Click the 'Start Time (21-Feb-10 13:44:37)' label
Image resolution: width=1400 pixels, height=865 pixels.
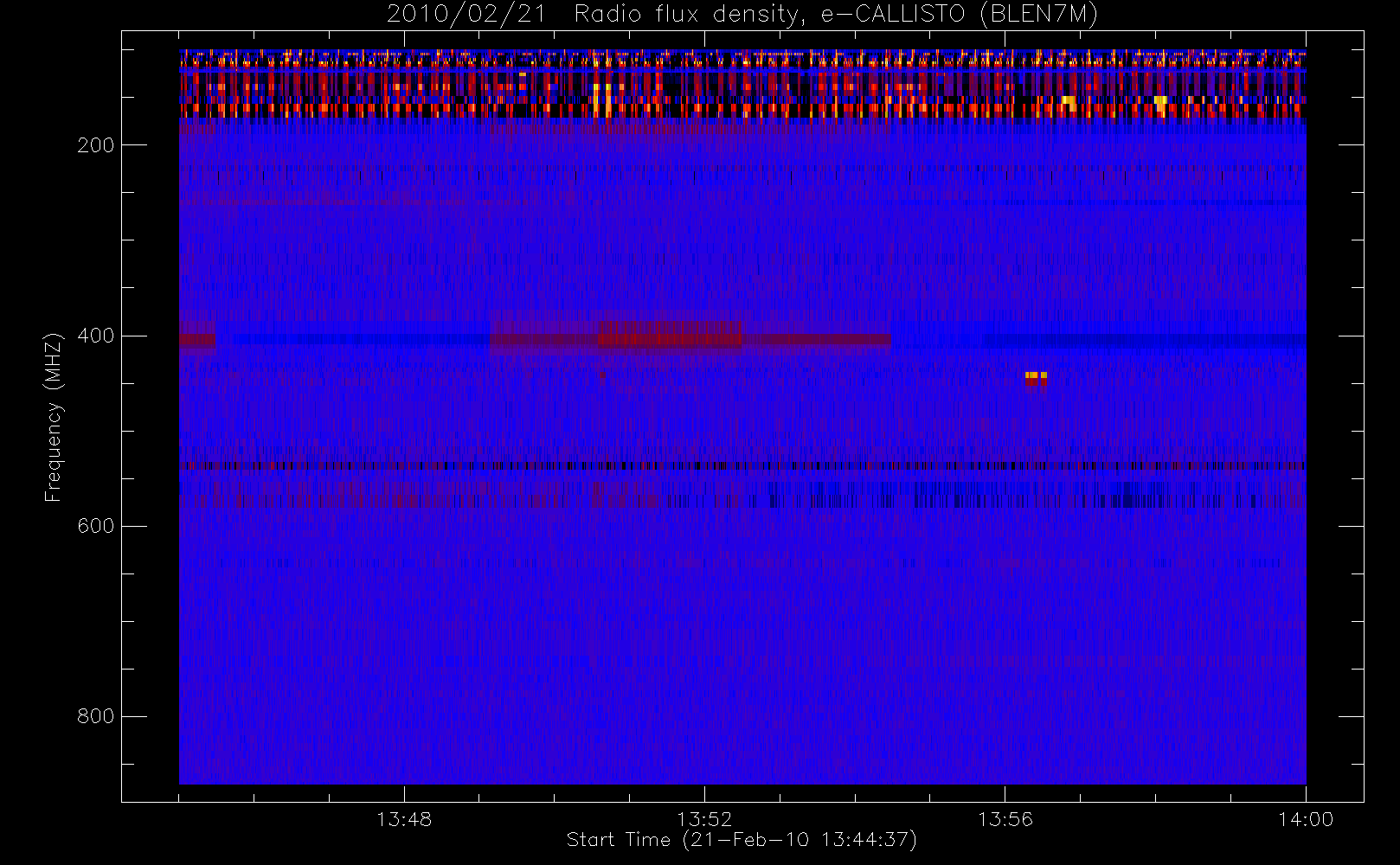[742, 840]
